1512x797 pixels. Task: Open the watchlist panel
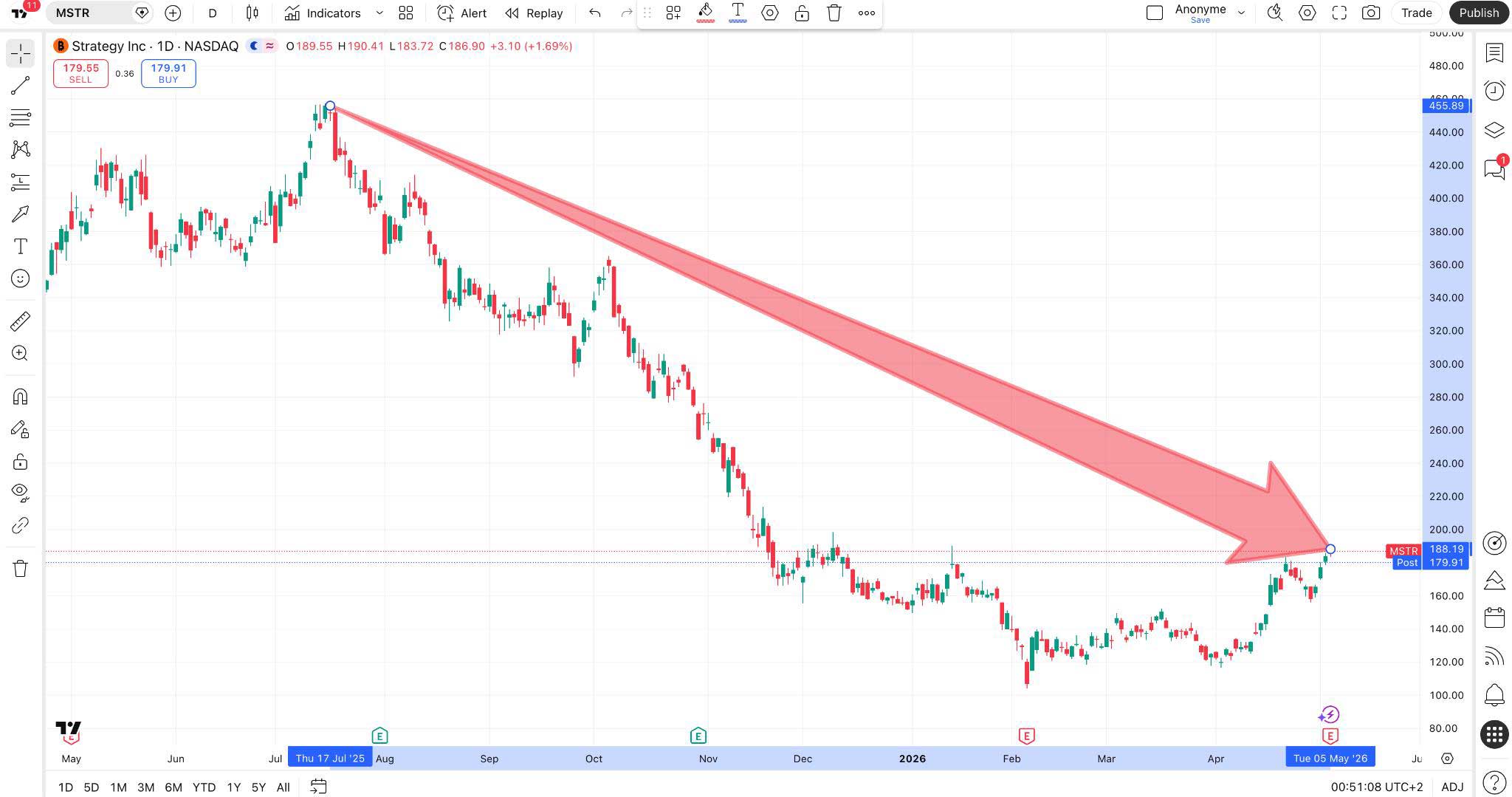(1494, 52)
